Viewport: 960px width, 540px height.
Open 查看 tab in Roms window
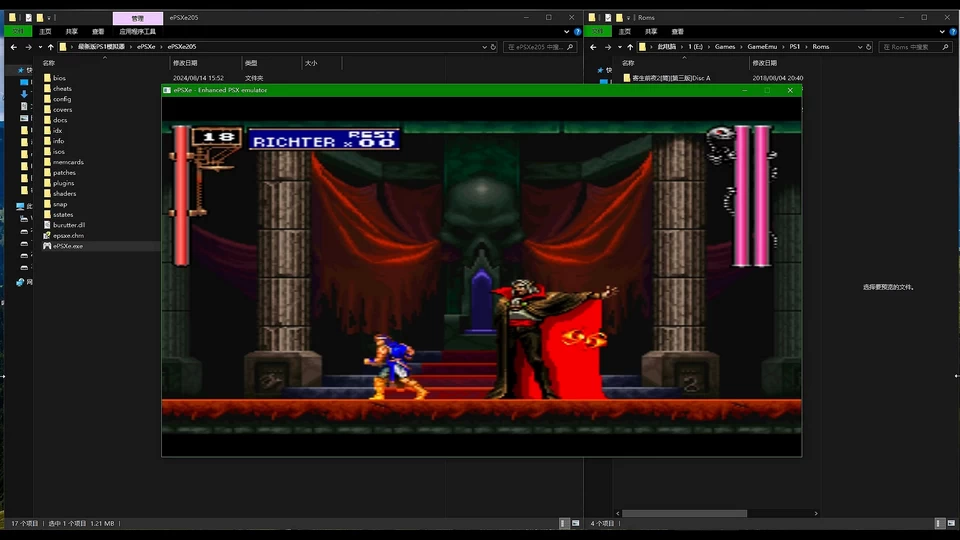[x=677, y=32]
